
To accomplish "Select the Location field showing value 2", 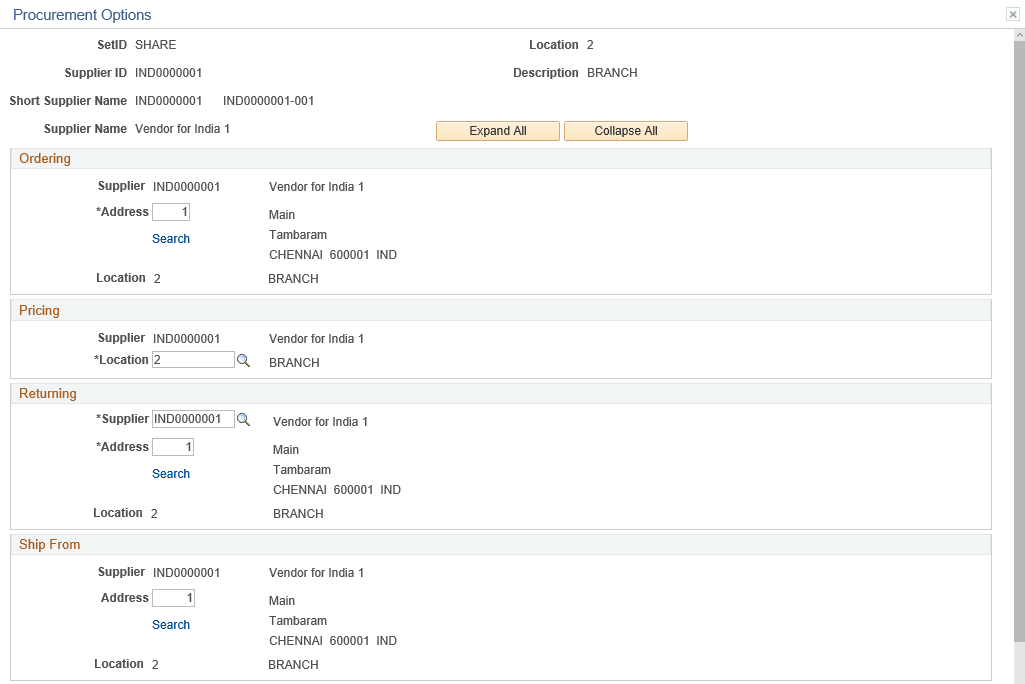I will 193,359.
